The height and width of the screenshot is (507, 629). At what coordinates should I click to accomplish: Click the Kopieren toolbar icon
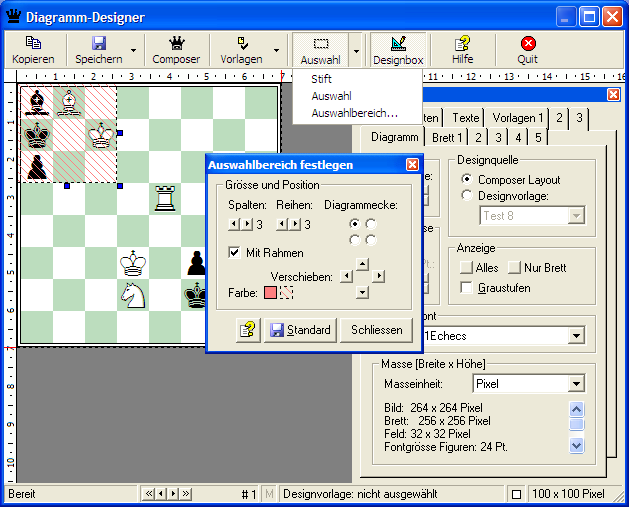point(33,44)
